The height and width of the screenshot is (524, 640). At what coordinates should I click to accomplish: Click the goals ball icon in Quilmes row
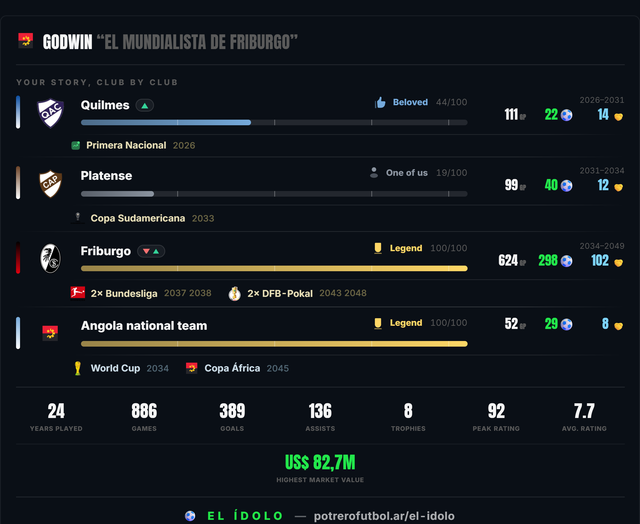pyautogui.click(x=567, y=115)
